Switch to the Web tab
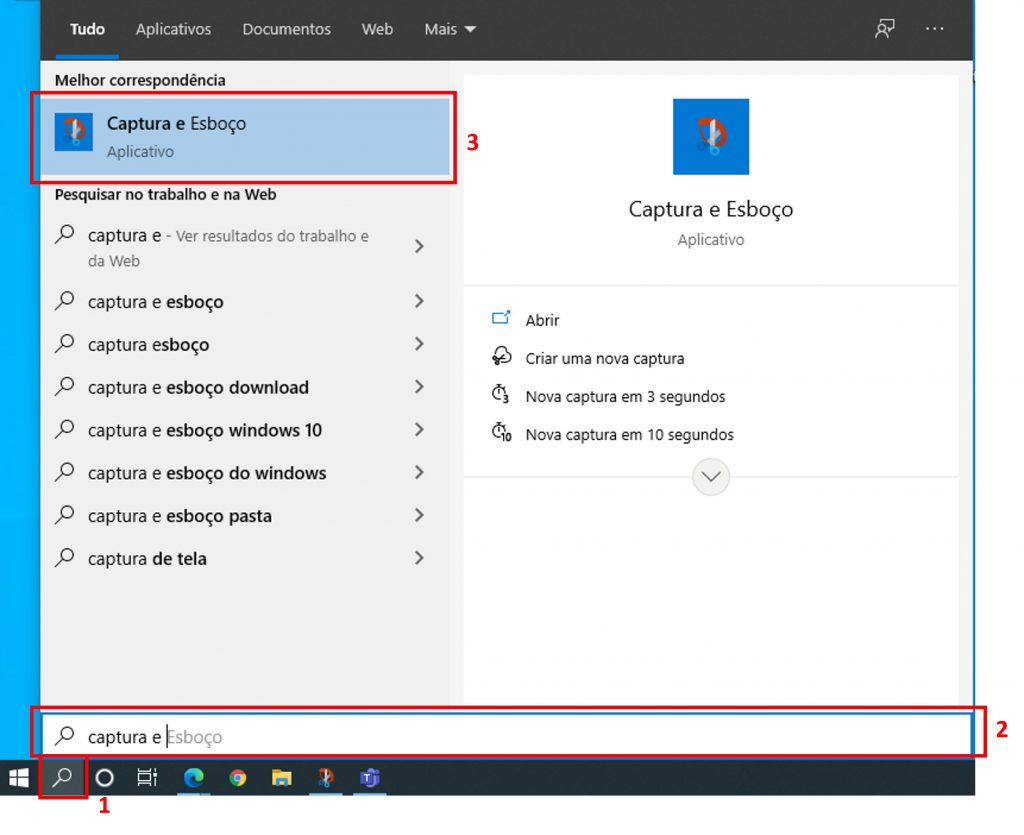 coord(377,29)
